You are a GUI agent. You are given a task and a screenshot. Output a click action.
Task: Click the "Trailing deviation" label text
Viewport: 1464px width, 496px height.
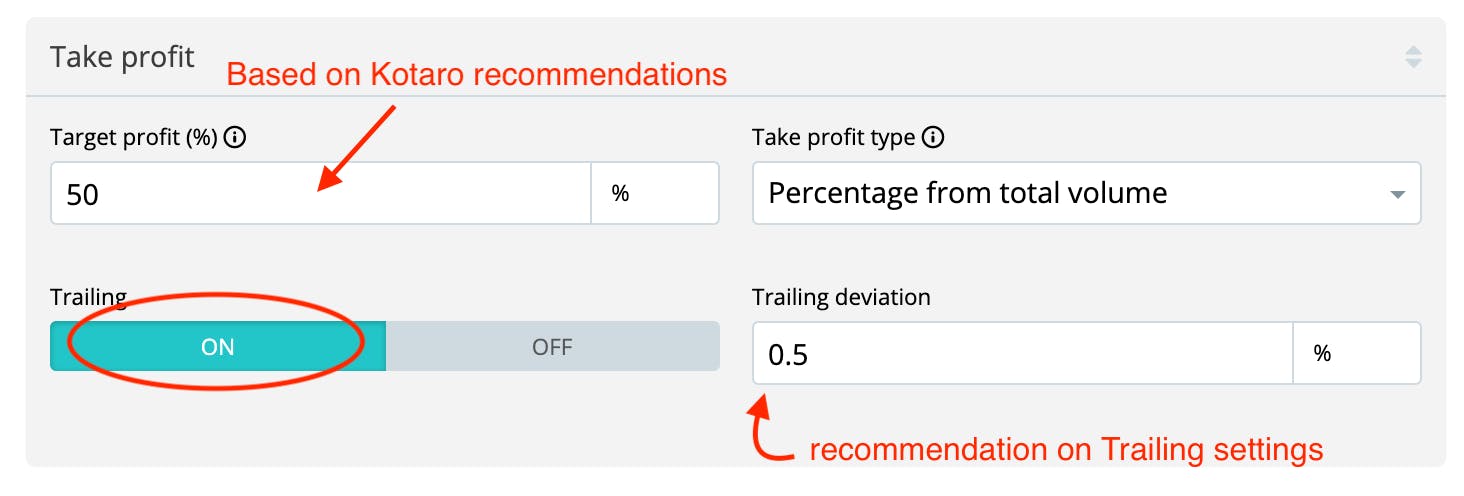(x=841, y=297)
